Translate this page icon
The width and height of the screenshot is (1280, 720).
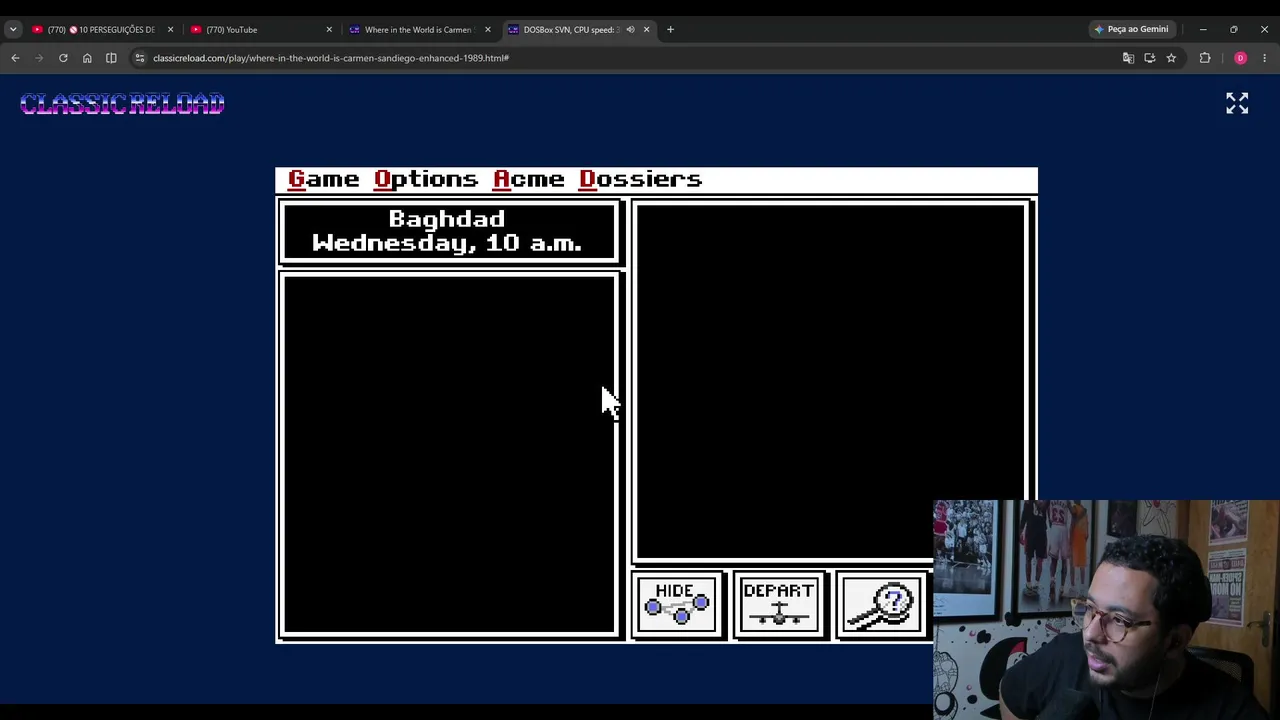pyautogui.click(x=1128, y=58)
